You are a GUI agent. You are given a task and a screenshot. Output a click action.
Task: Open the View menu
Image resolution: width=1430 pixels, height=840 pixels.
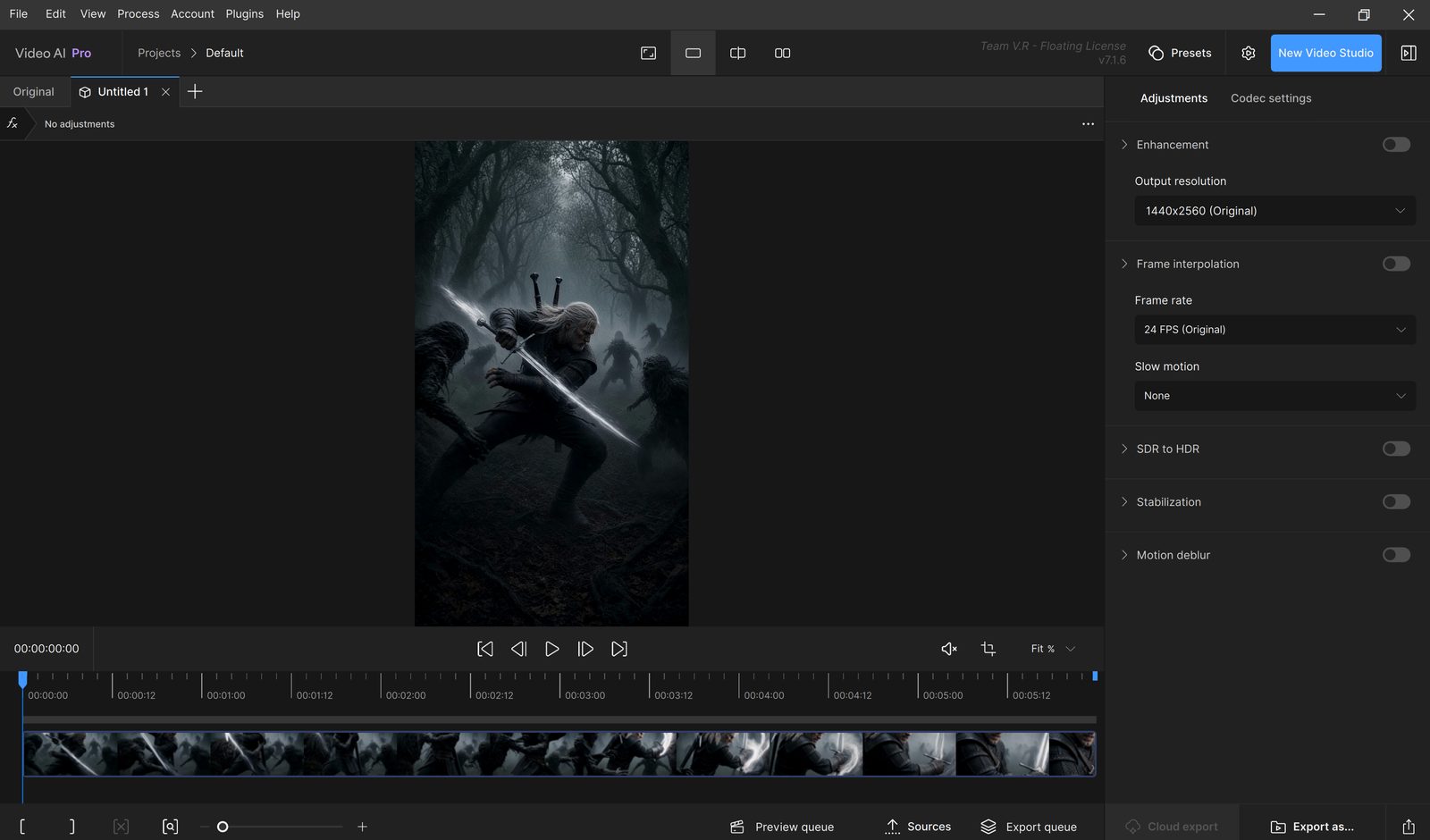pos(93,14)
